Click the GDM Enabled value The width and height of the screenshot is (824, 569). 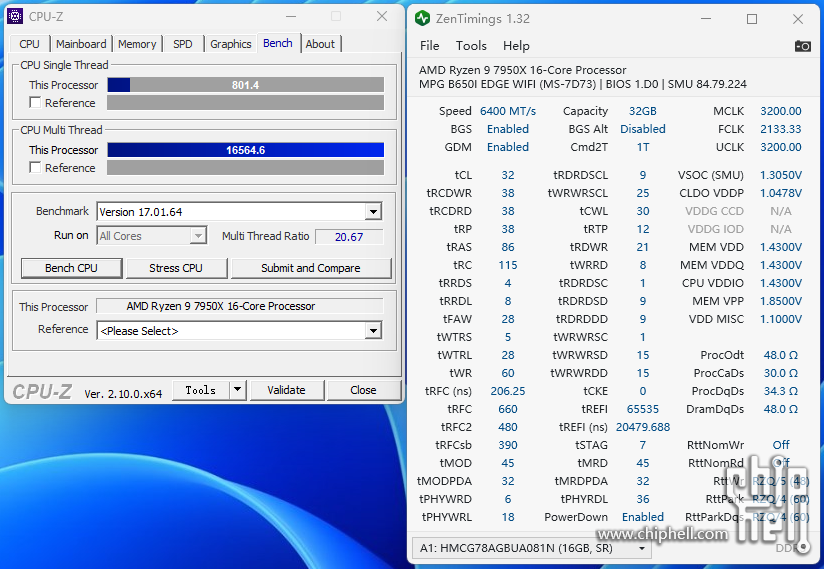[x=508, y=147]
